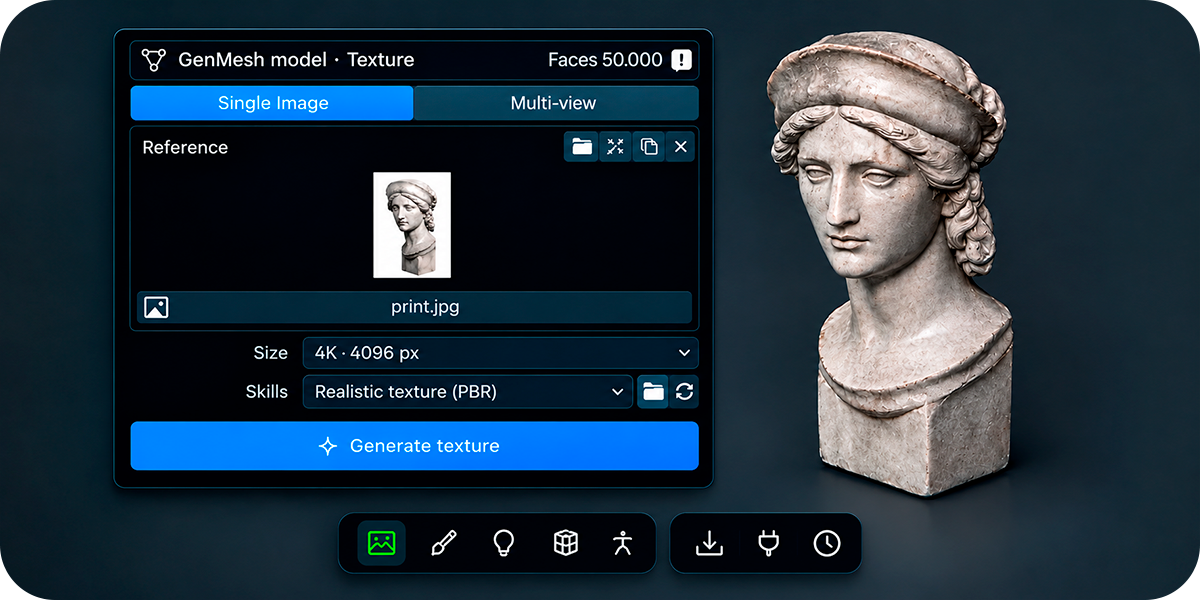Select the image texture tool in the bottom toolbar

click(x=382, y=543)
